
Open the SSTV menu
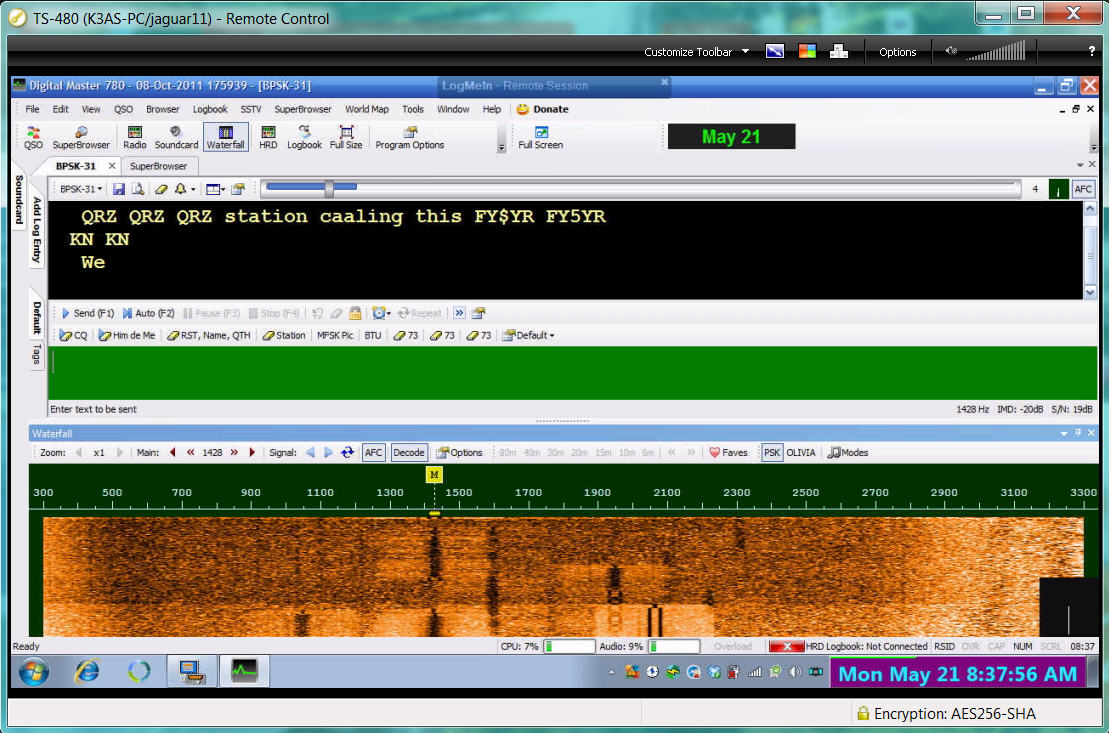(x=250, y=109)
